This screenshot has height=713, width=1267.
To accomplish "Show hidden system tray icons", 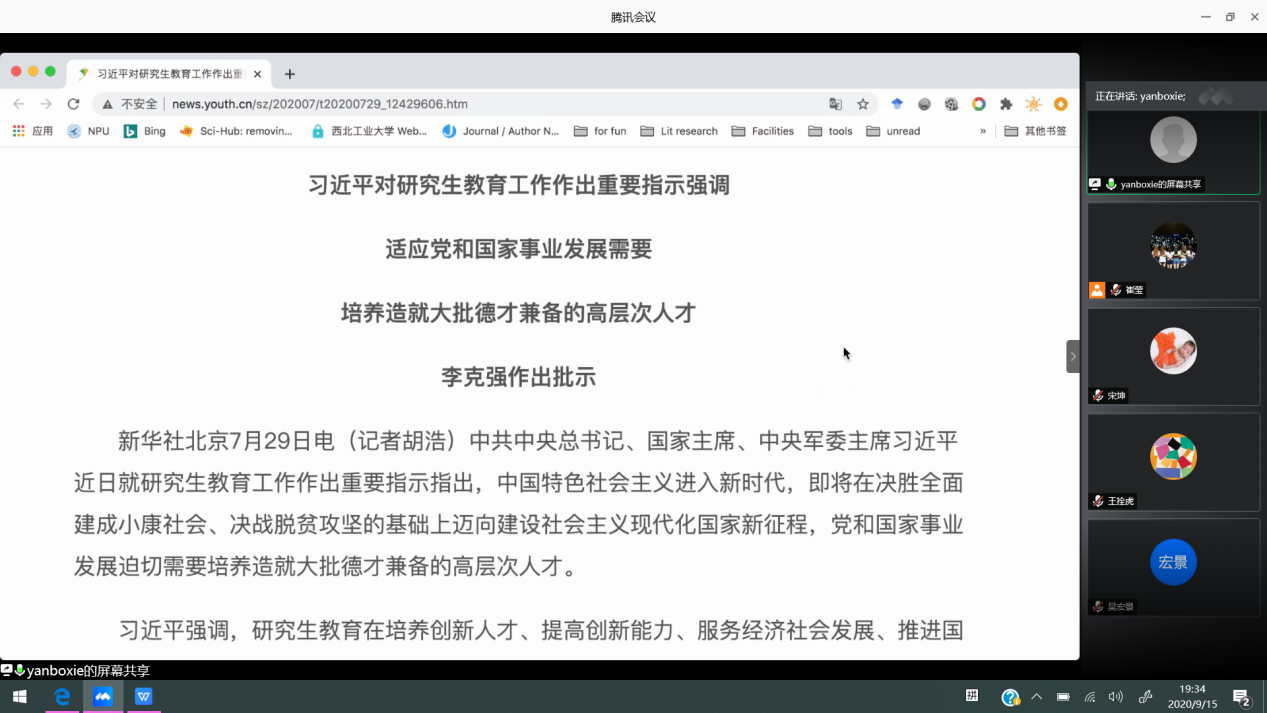I will [x=1036, y=697].
